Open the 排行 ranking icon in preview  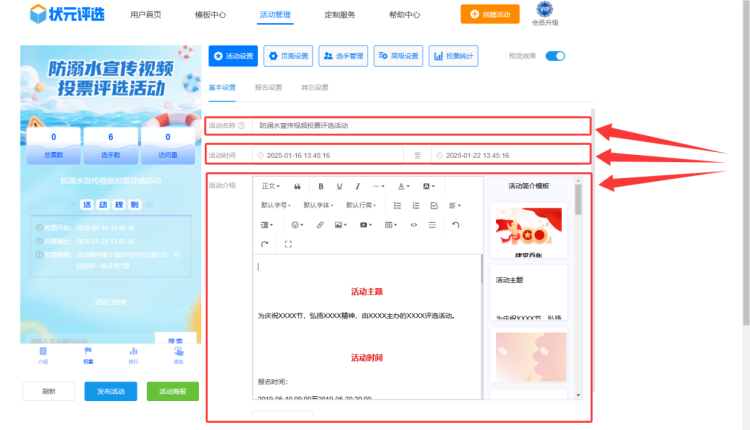133,353
